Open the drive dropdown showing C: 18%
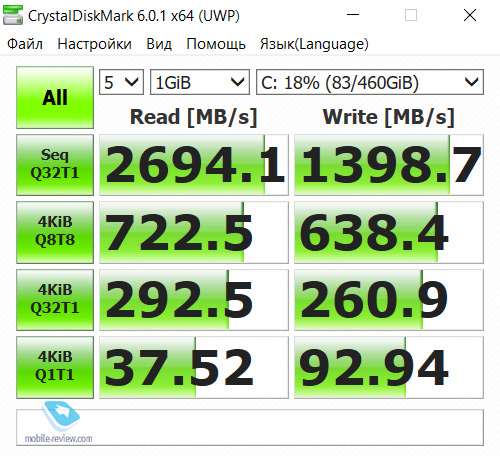The width and height of the screenshot is (500, 456). point(370,82)
